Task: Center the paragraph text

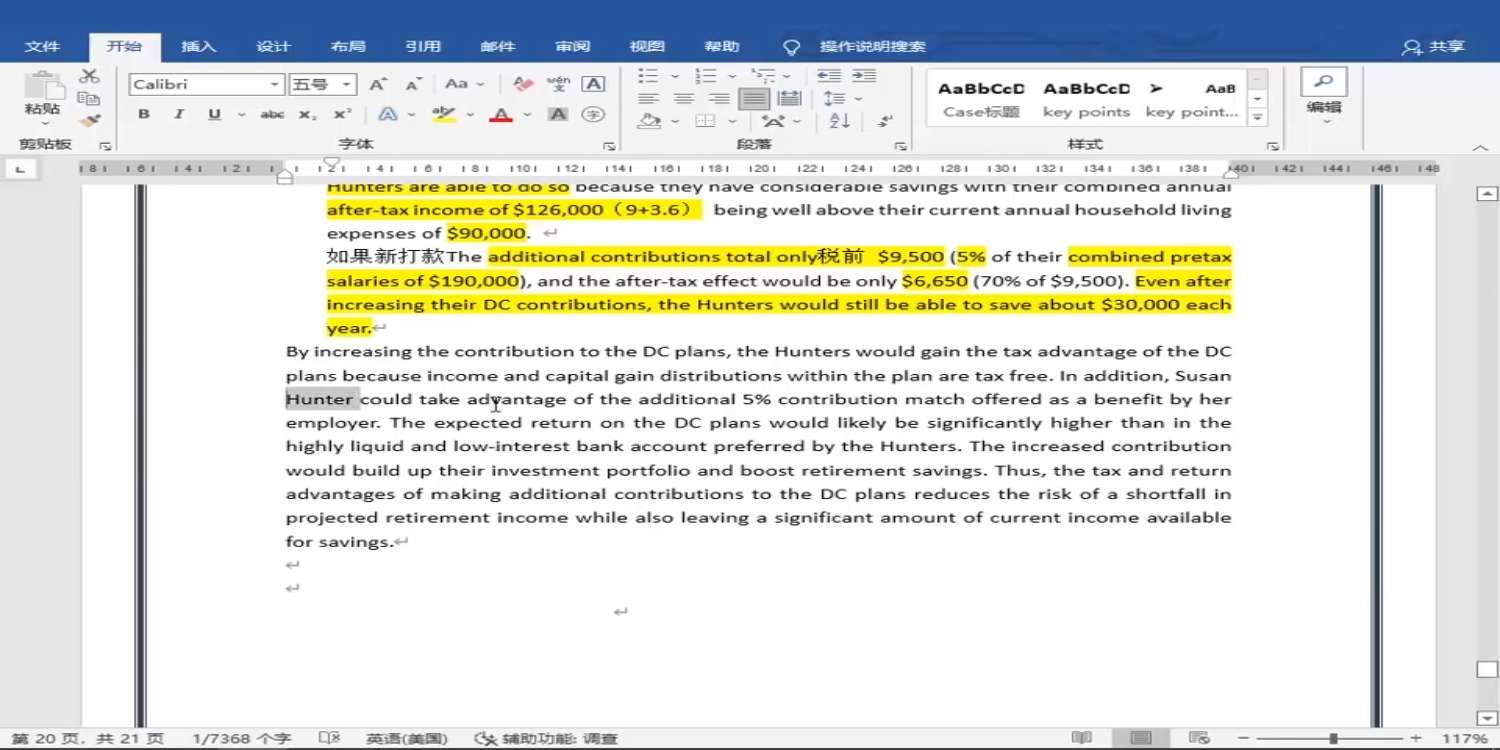Action: (684, 99)
